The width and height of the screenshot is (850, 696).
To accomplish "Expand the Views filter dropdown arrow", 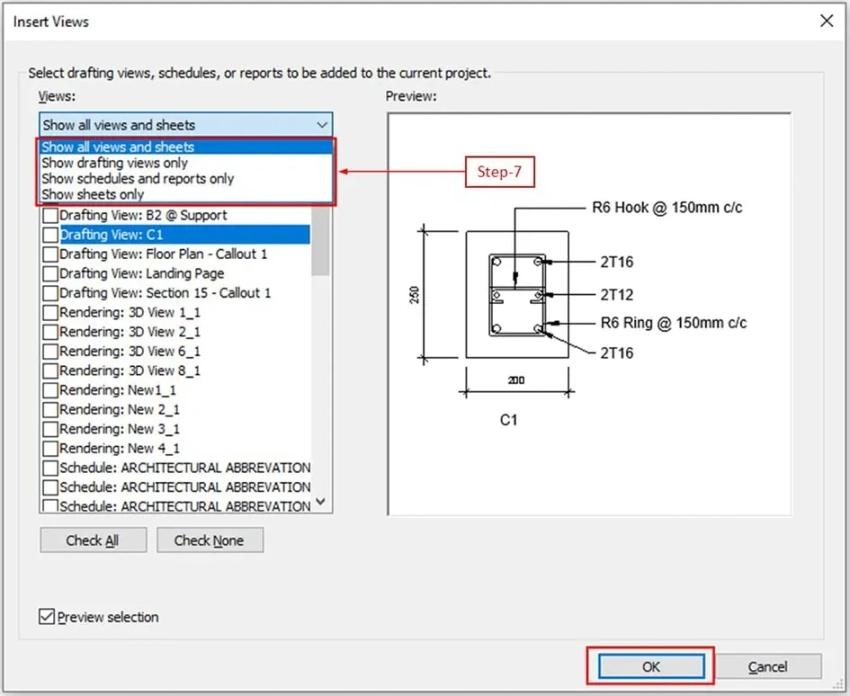I will 321,125.
